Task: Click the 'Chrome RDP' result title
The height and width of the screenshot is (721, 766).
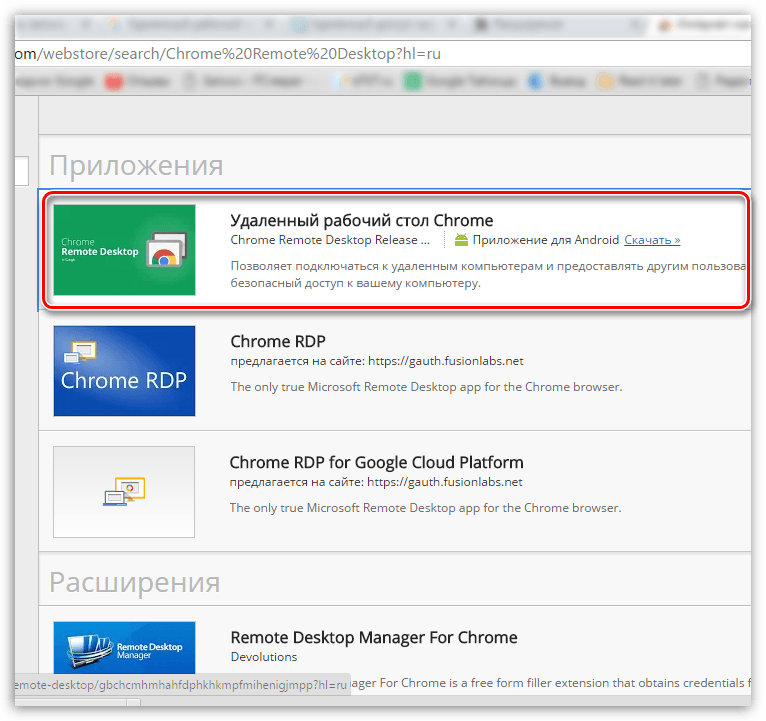Action: (x=278, y=341)
